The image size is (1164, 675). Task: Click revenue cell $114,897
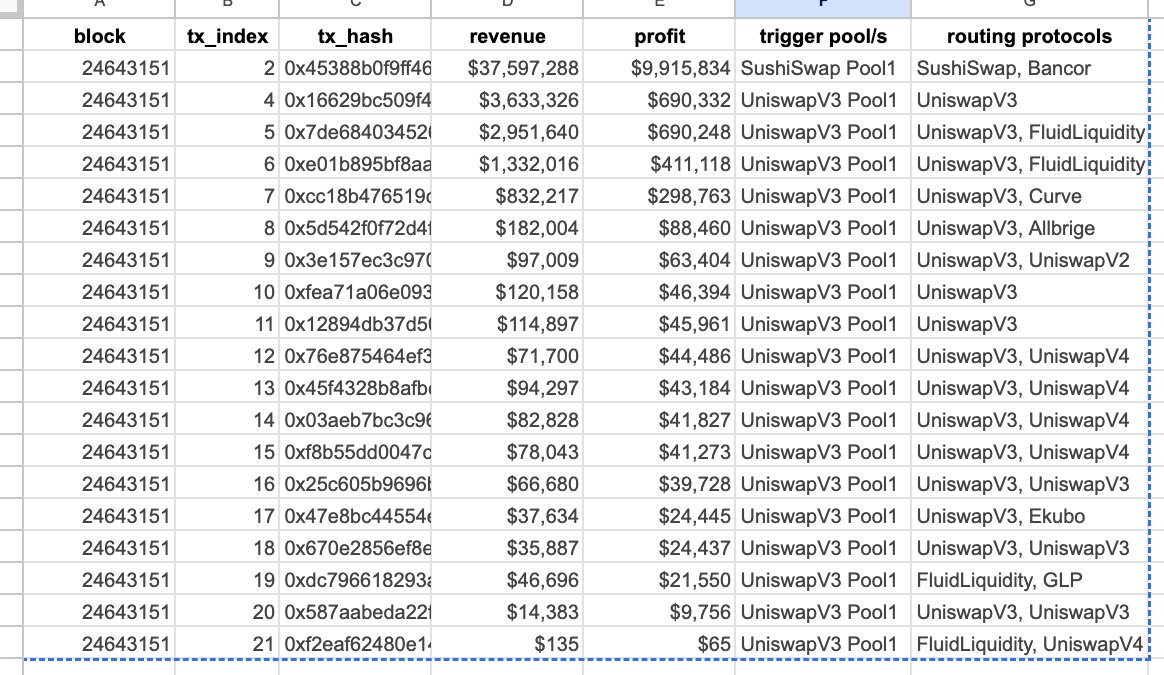[x=507, y=324]
